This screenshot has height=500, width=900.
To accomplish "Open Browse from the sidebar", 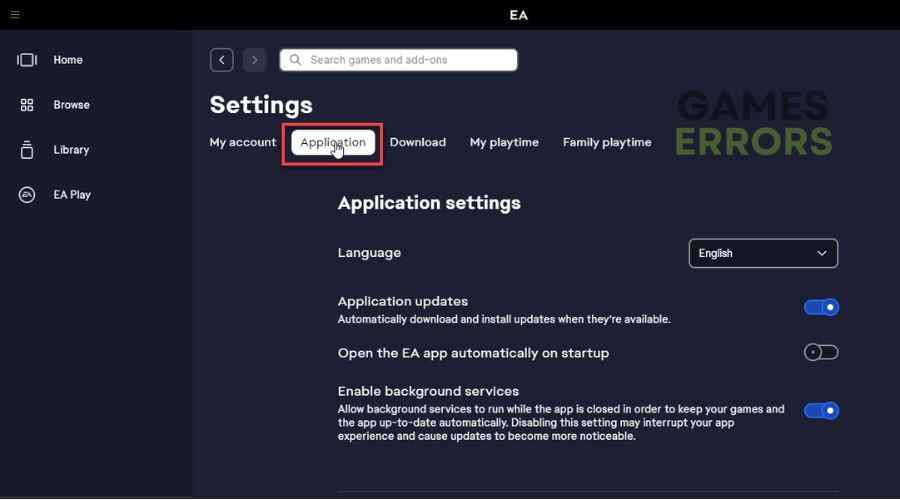I will (x=72, y=105).
